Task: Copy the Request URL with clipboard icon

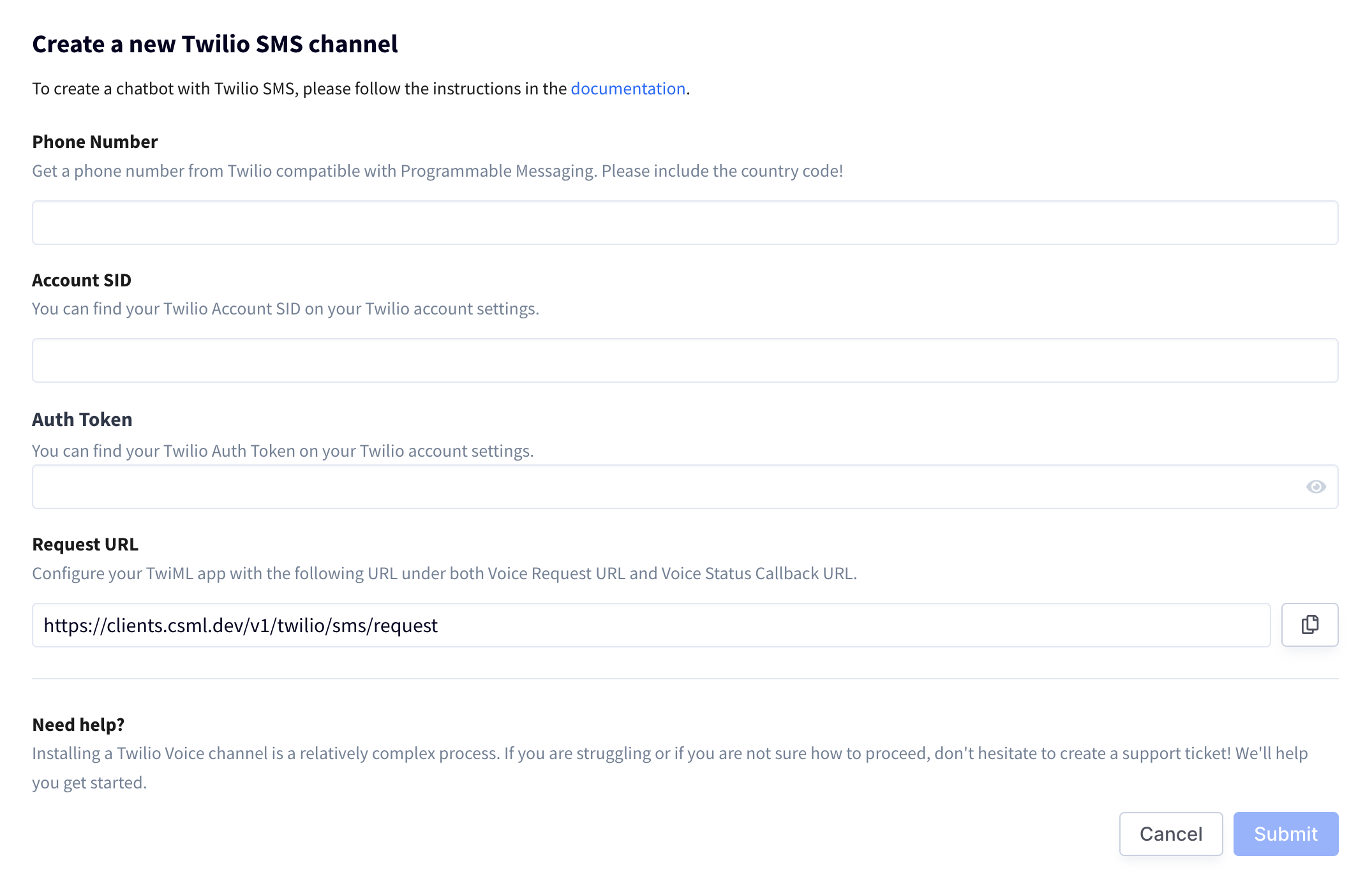Action: coord(1309,624)
